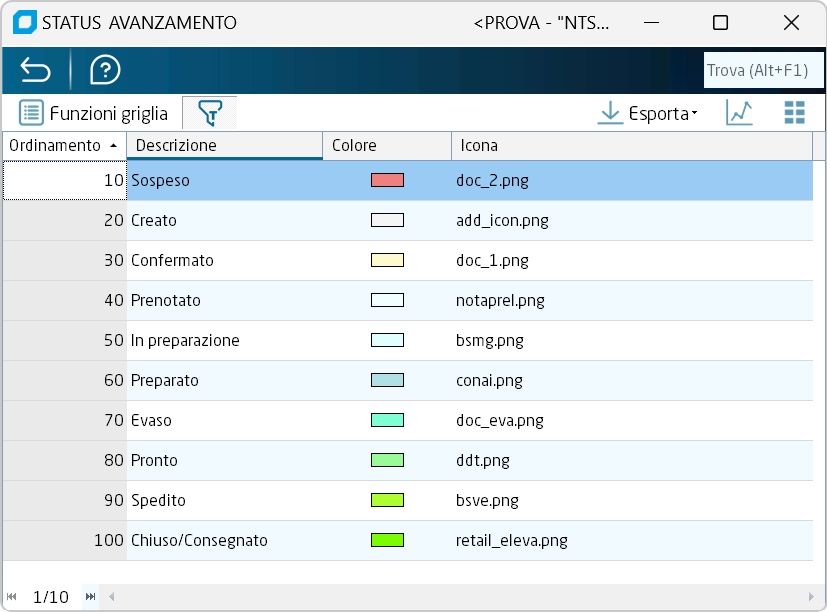Select the Pronto description cell
This screenshot has height=612, width=827.
[x=224, y=461]
